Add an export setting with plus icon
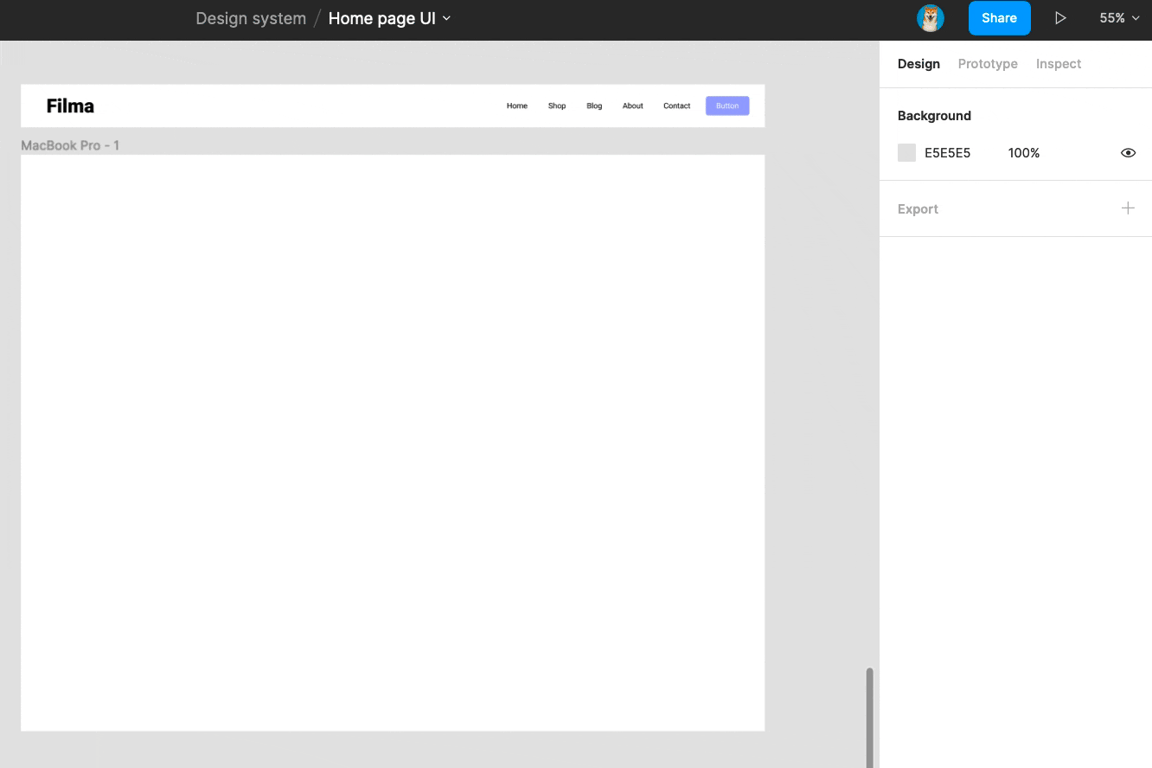This screenshot has width=1152, height=768. point(1127,208)
